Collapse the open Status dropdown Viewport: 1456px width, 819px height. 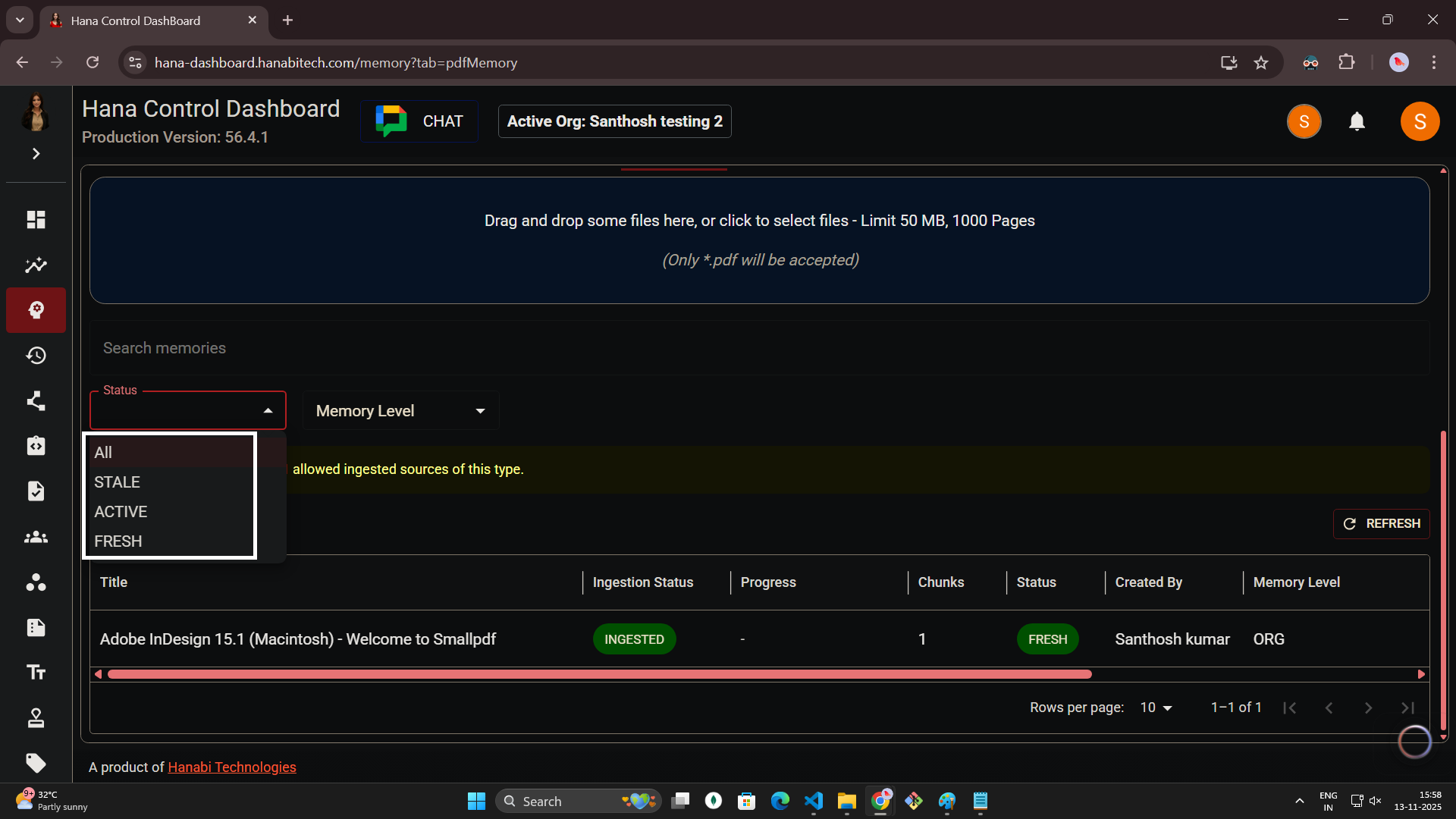pos(267,409)
